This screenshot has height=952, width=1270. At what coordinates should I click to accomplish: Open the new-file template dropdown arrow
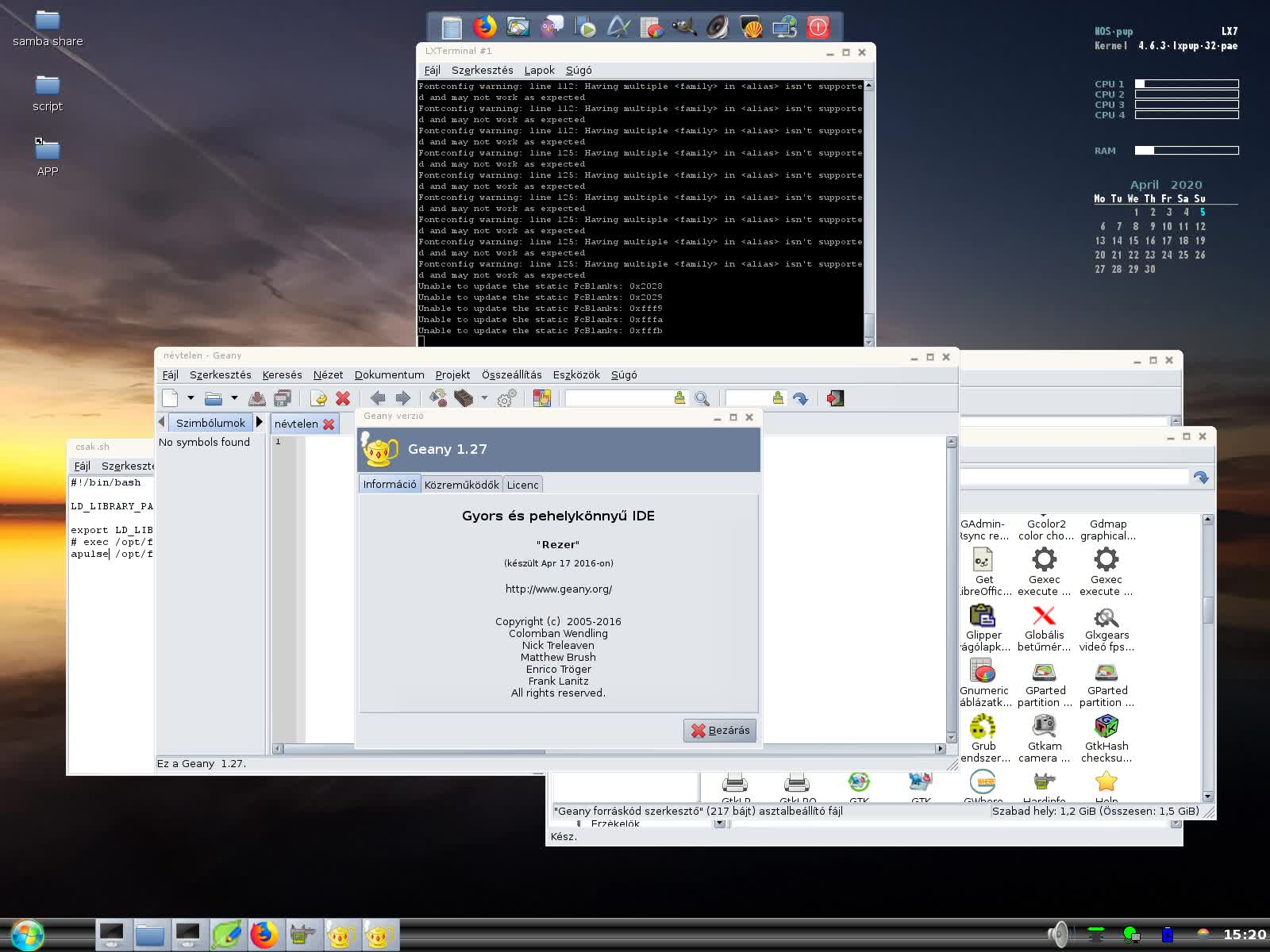190,398
